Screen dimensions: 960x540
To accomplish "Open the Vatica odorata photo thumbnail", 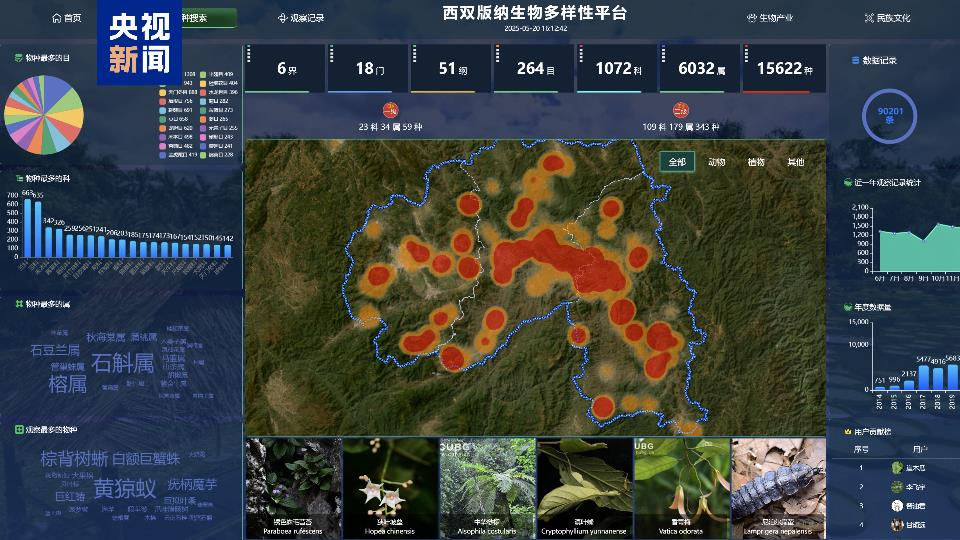I will 681,482.
